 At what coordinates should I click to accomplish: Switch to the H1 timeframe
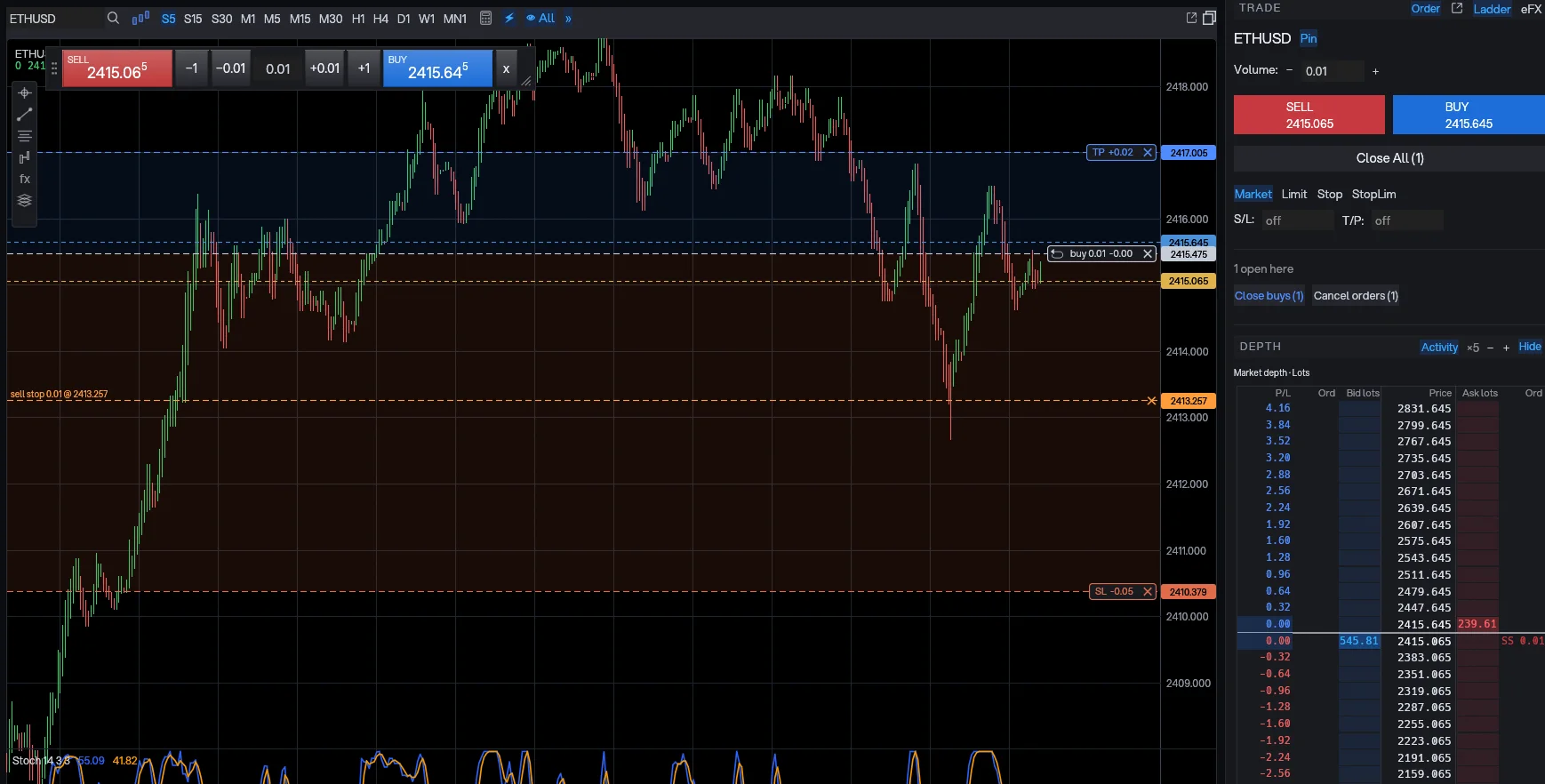[358, 19]
